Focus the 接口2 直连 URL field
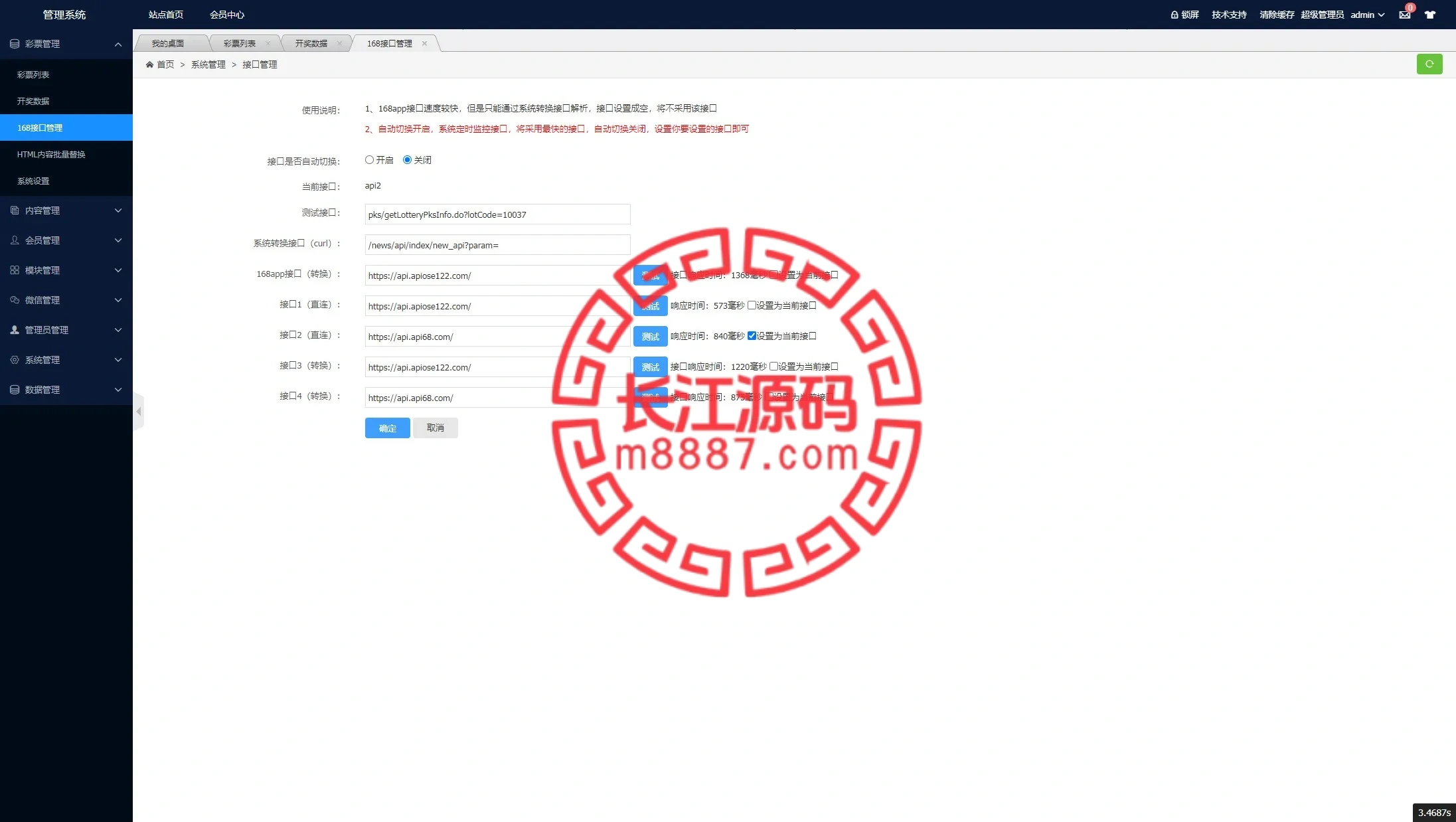 [497, 337]
